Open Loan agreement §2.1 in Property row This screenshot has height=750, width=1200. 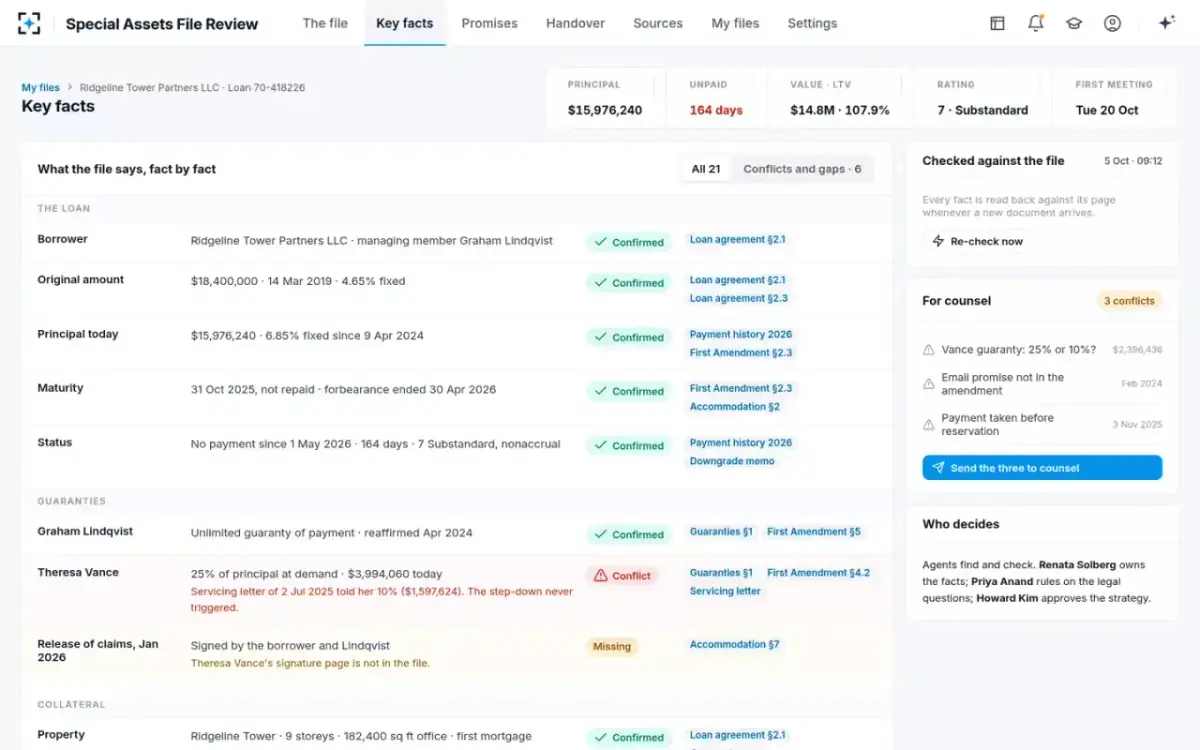pyautogui.click(x=737, y=735)
